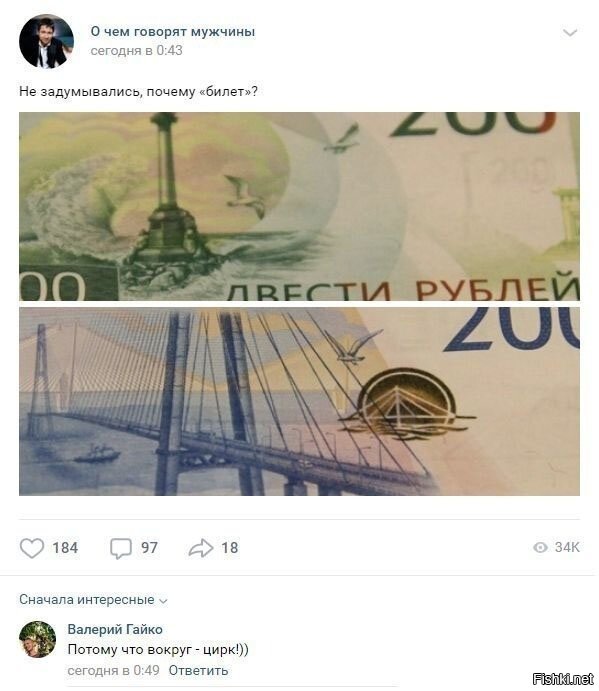This screenshot has height=691, width=599.
Task: Share the post using arrow icon
Action: point(201,548)
